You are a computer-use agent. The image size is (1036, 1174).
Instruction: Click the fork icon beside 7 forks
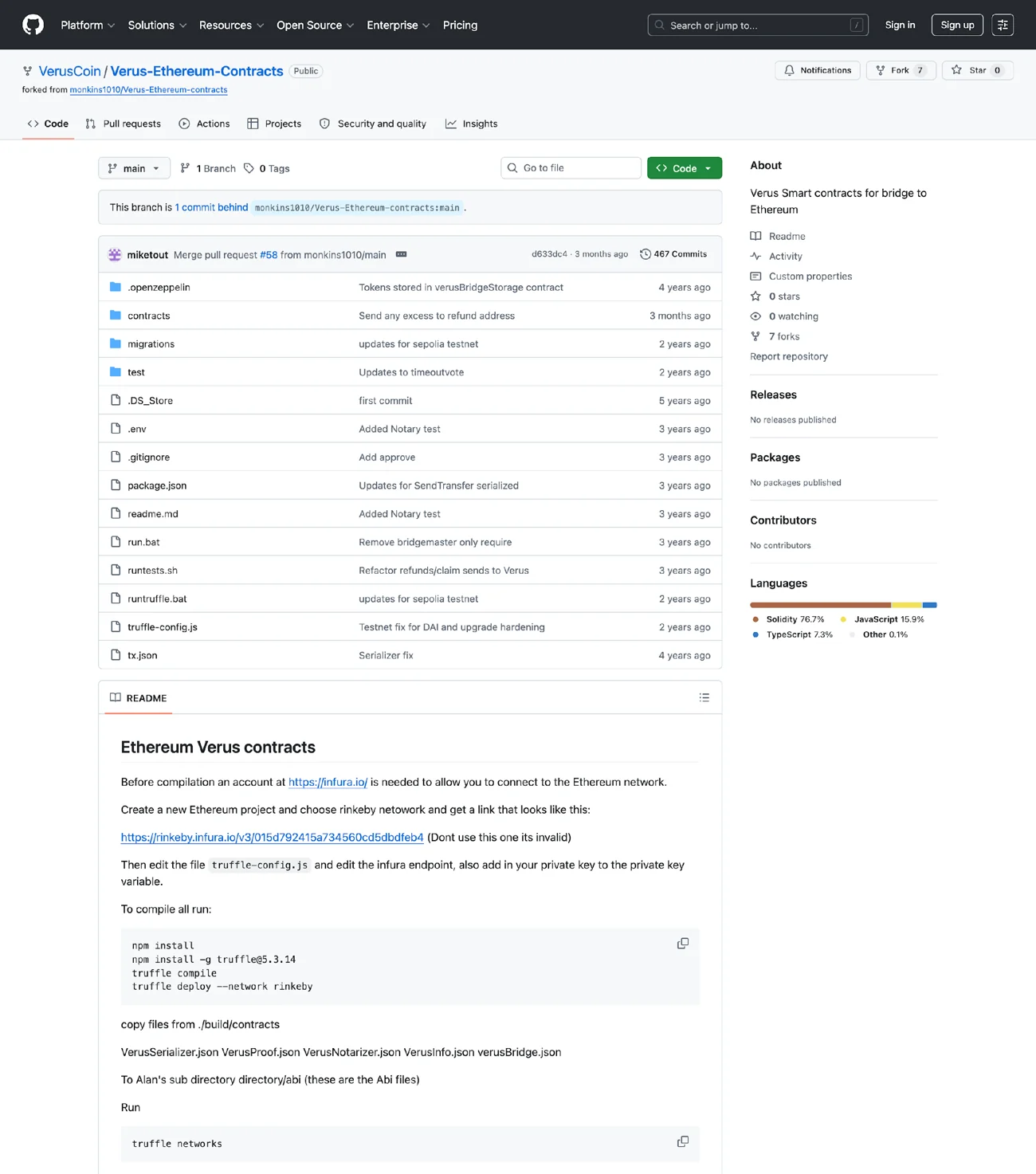pyautogui.click(x=755, y=336)
